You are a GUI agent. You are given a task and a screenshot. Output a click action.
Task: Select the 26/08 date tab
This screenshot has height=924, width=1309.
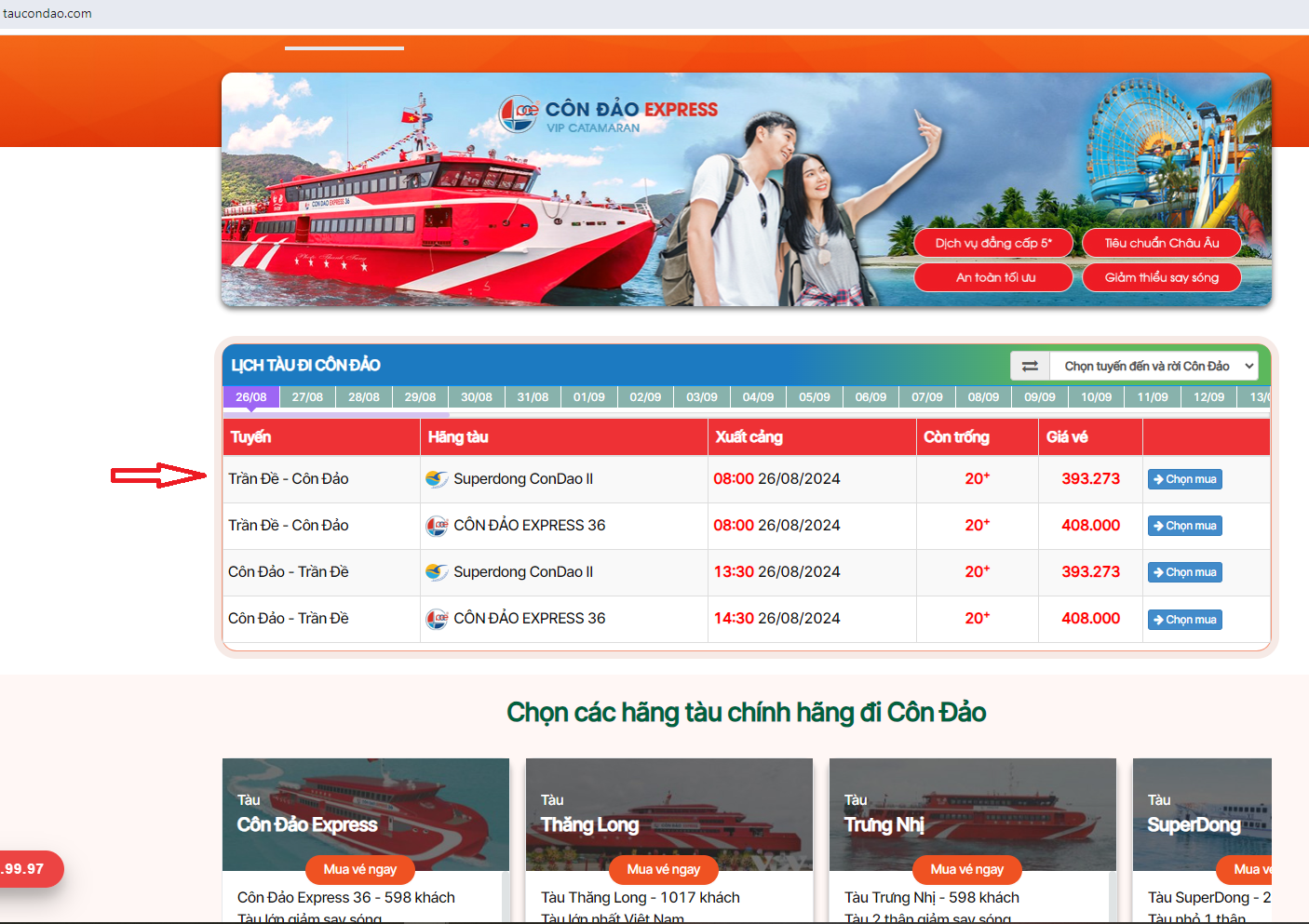pyautogui.click(x=251, y=397)
